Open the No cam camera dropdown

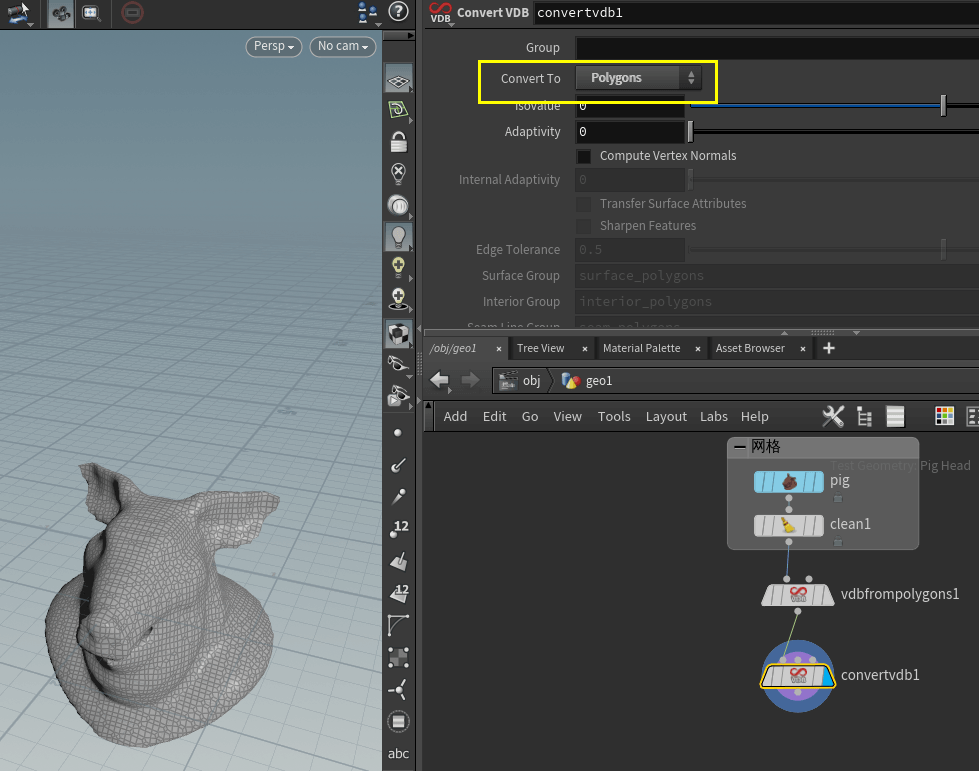click(x=343, y=46)
